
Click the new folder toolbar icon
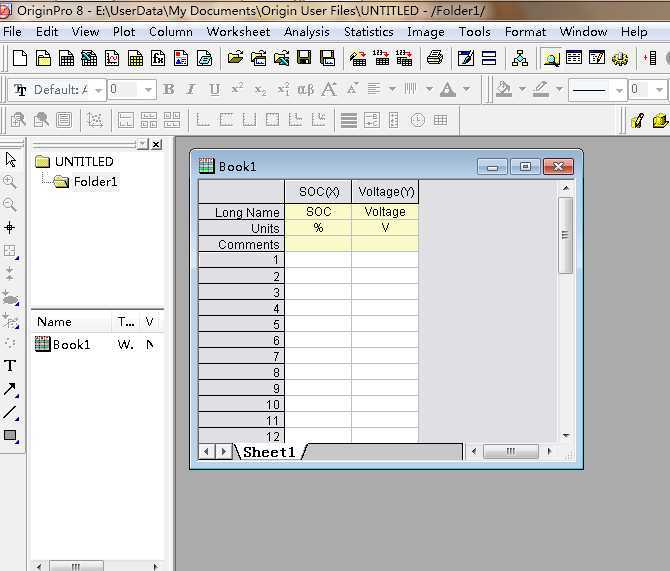43,58
